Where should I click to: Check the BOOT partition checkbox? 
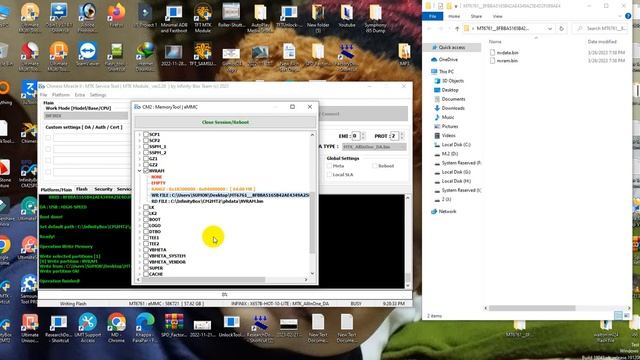146,219
